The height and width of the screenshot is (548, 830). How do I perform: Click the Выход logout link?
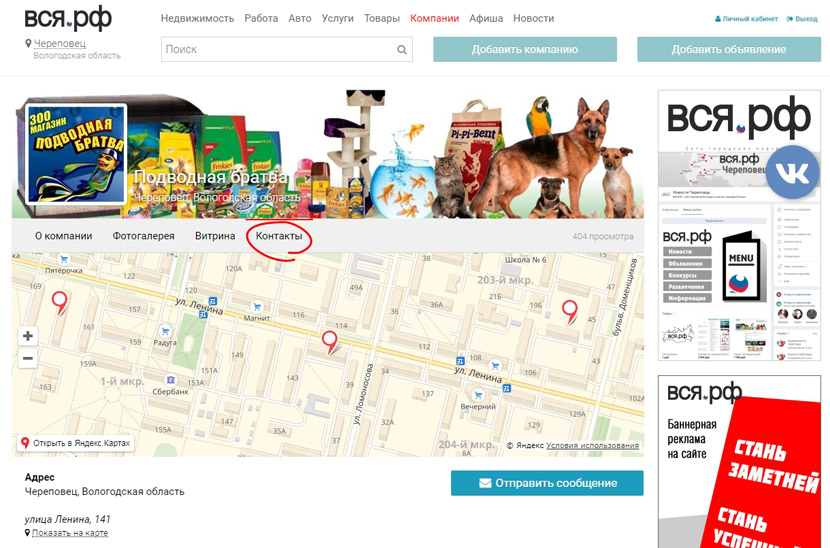point(802,19)
